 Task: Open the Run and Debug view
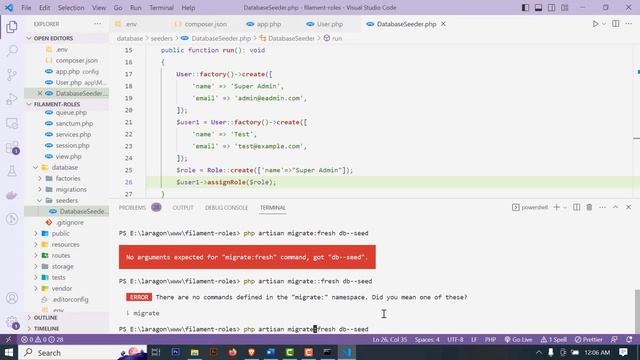tap(12, 99)
